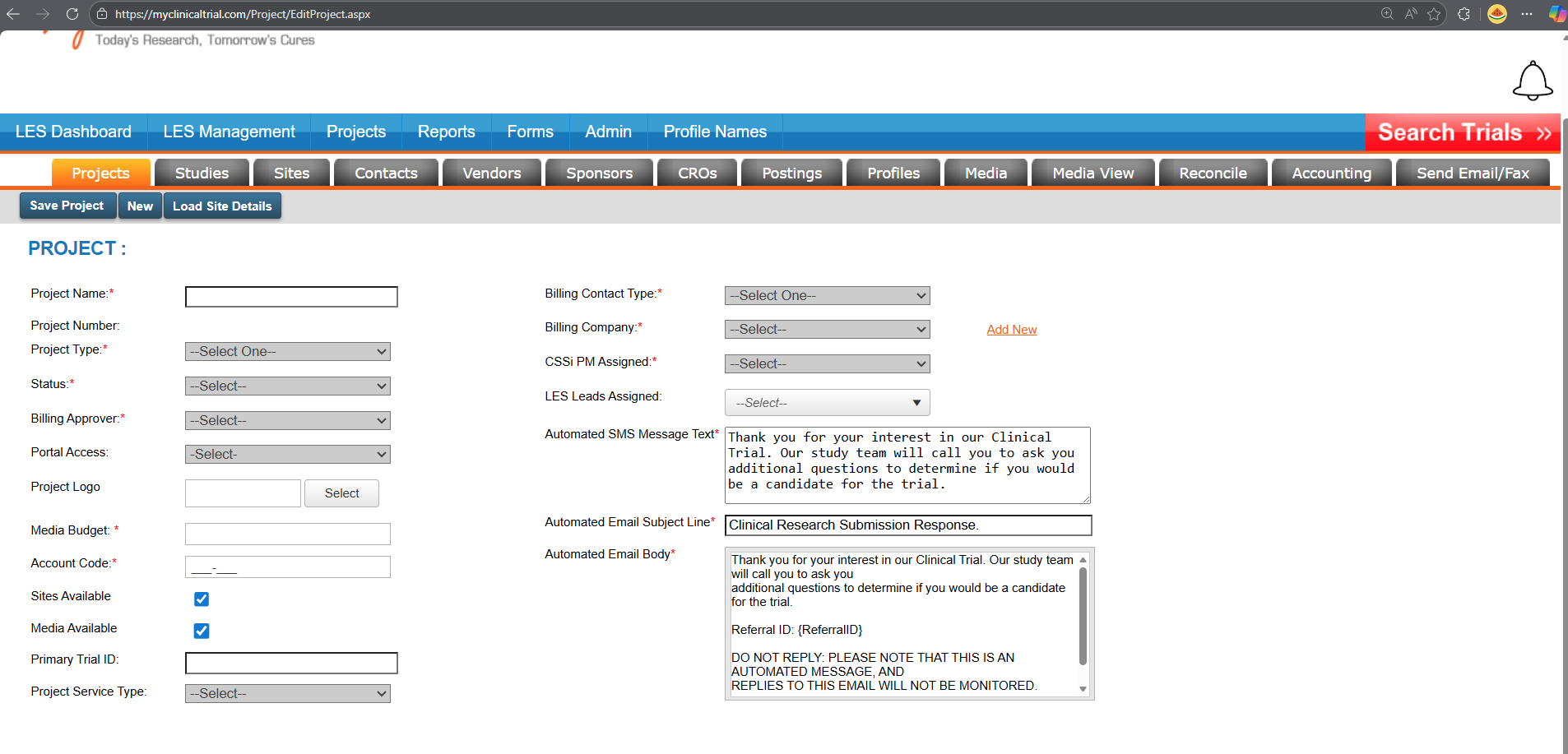Click the email body scrollbar down arrow
Image resolution: width=1568 pixels, height=754 pixels.
pos(1083,689)
